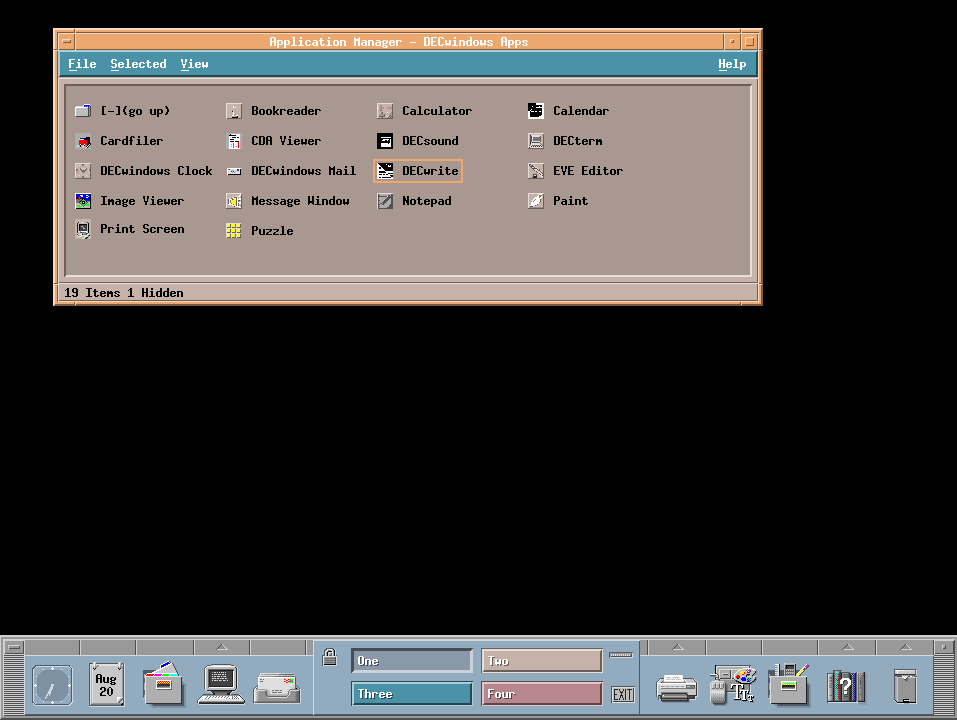
Task: Switch to workspace Two
Action: 542,661
